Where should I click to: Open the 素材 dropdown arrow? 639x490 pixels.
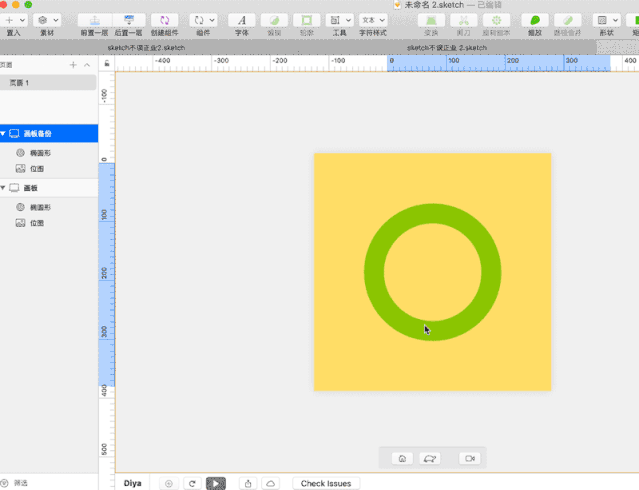56,20
